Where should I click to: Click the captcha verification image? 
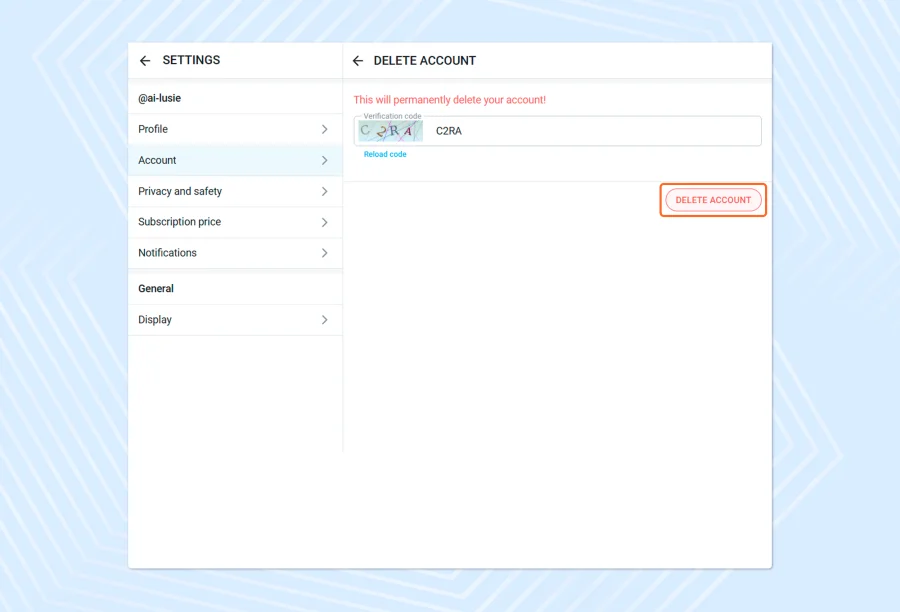click(x=390, y=131)
